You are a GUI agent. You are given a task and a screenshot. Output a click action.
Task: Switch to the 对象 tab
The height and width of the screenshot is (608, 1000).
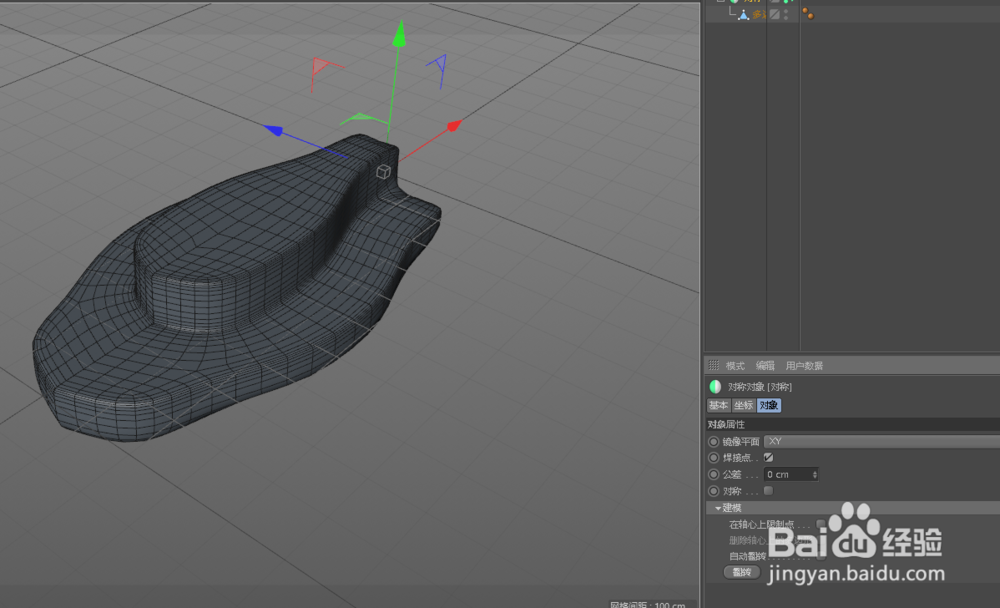(x=768, y=405)
